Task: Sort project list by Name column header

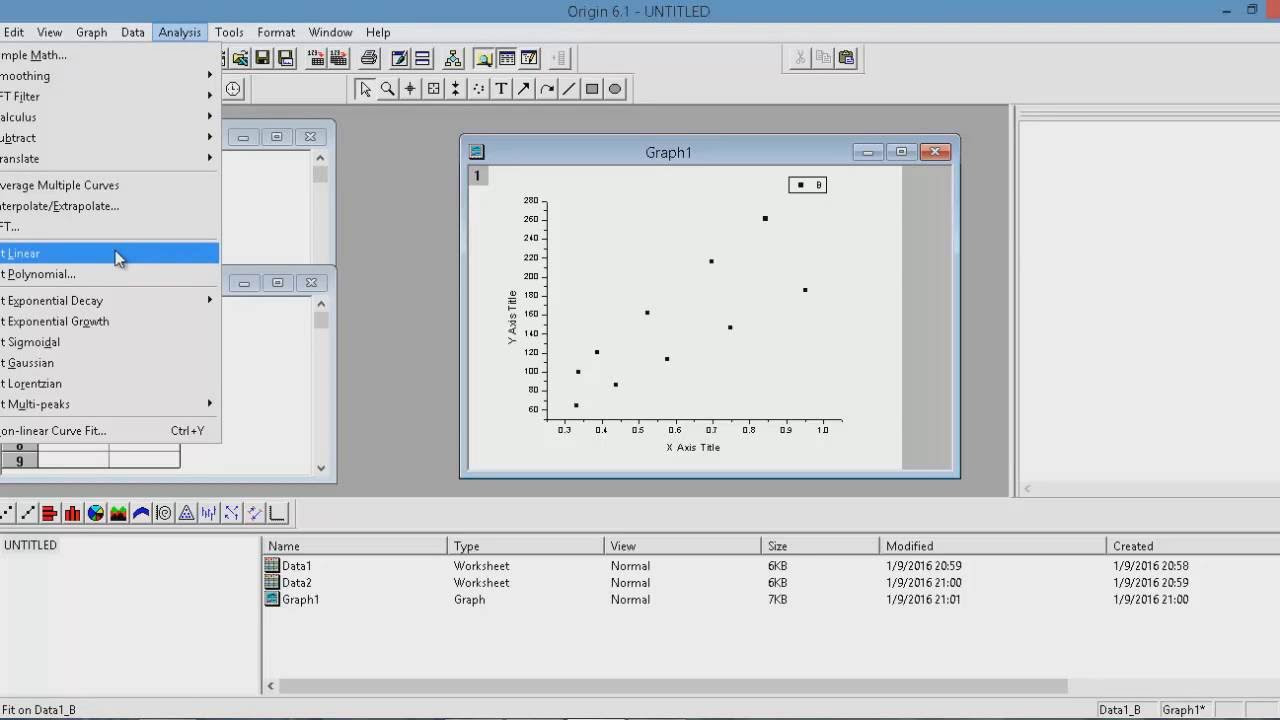Action: click(x=354, y=546)
